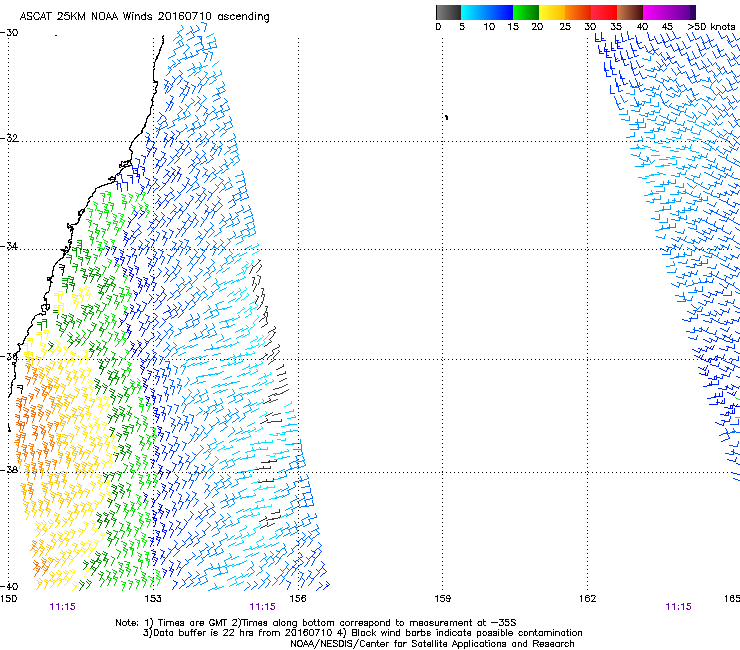Click the '150' longitude axis label

pos(8,599)
